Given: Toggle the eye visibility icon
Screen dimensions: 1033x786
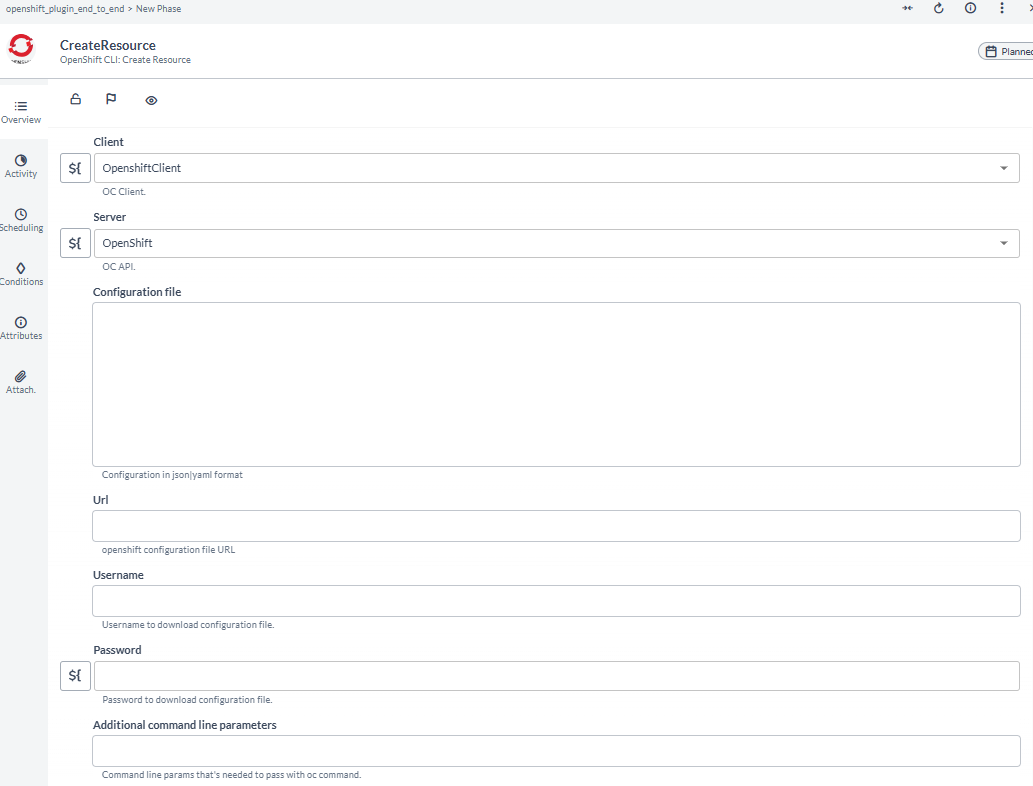Looking at the screenshot, I should point(152,100).
